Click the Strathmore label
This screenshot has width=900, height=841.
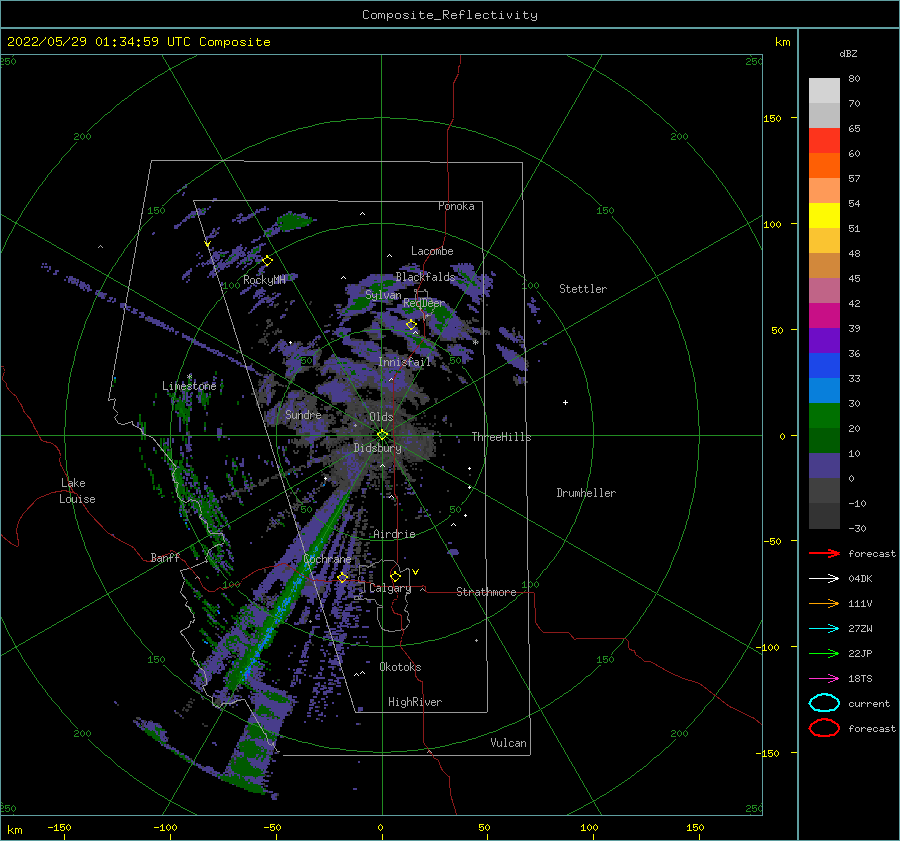click(486, 592)
